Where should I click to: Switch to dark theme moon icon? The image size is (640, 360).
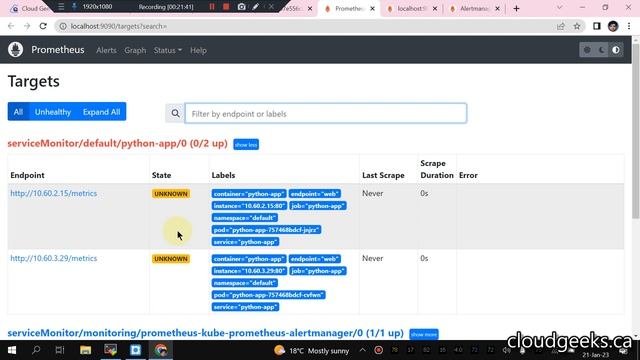(x=602, y=50)
